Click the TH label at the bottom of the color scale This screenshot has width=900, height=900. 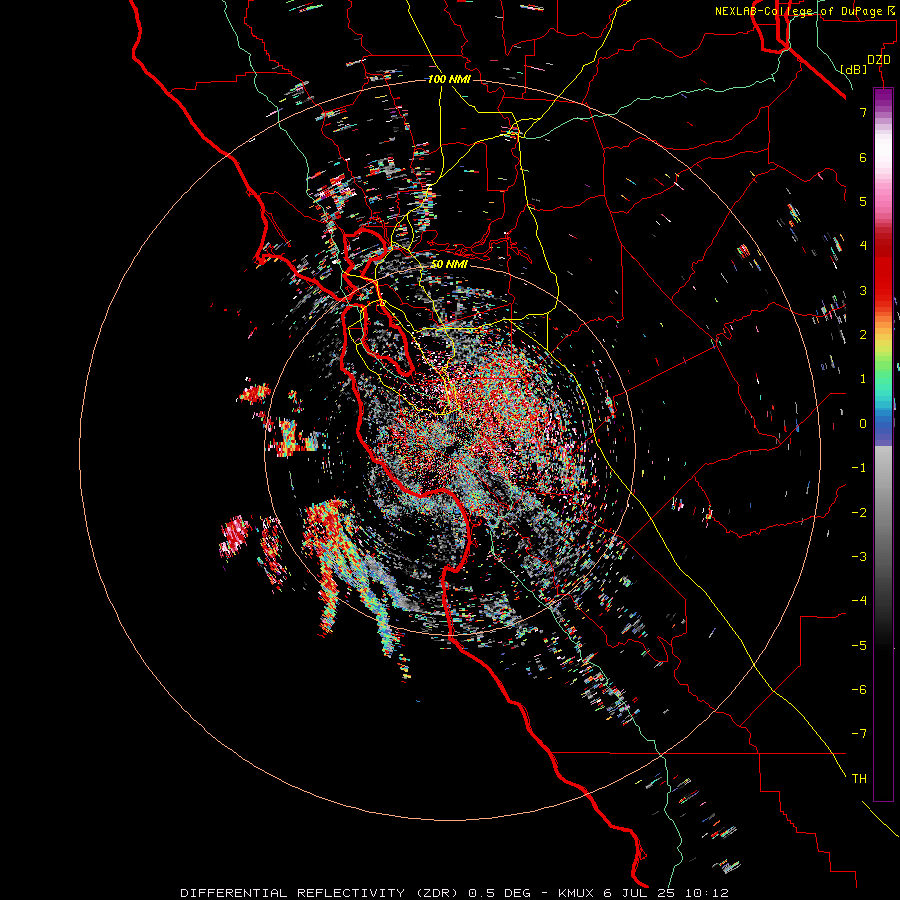[859, 779]
